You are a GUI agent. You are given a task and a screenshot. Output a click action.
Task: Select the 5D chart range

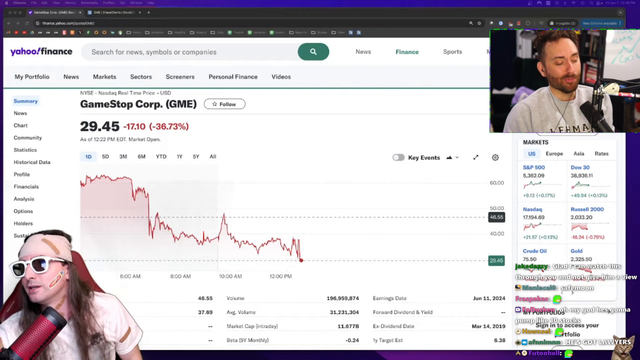[105, 157]
